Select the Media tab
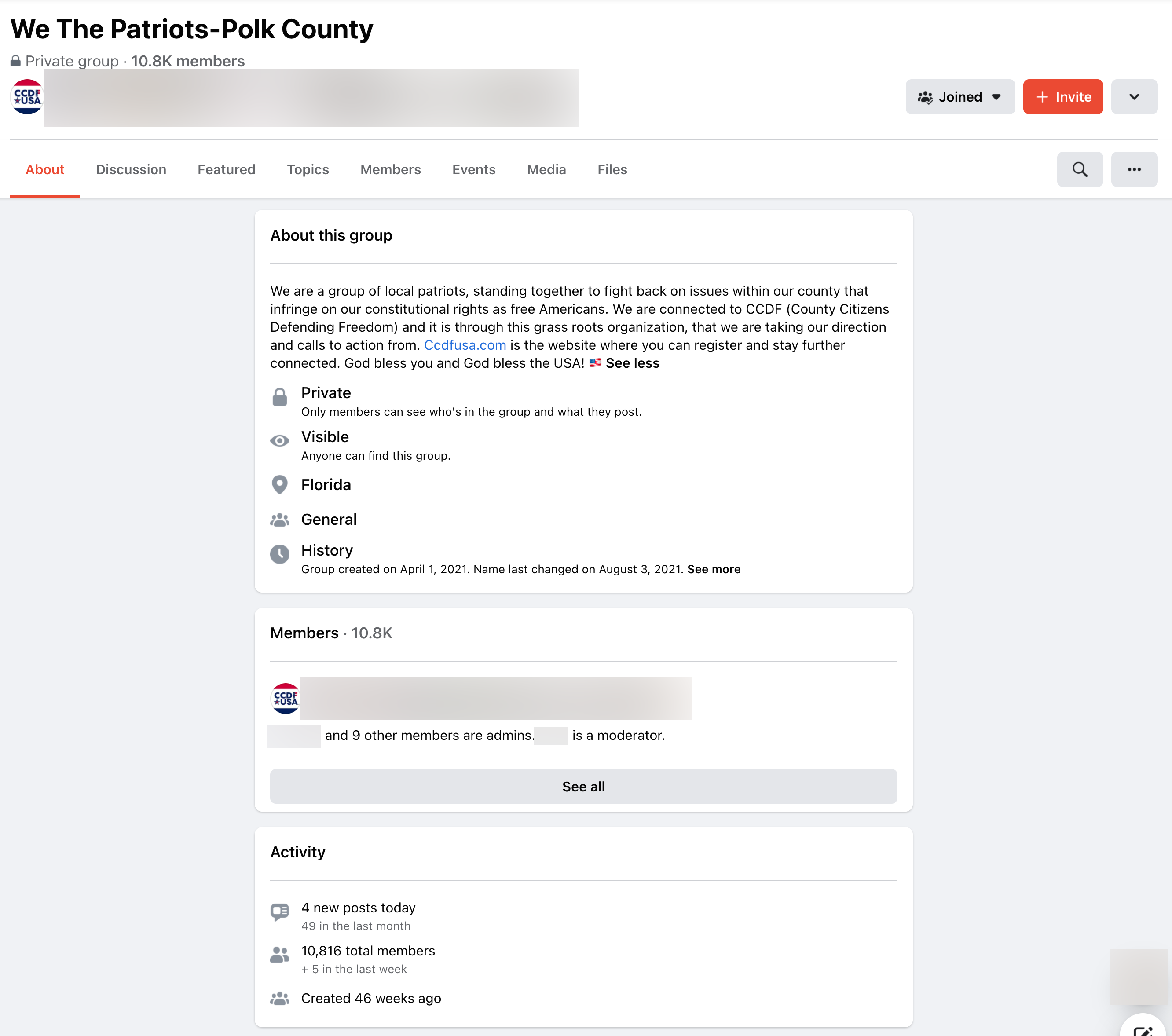The width and height of the screenshot is (1172, 1036). click(546, 170)
